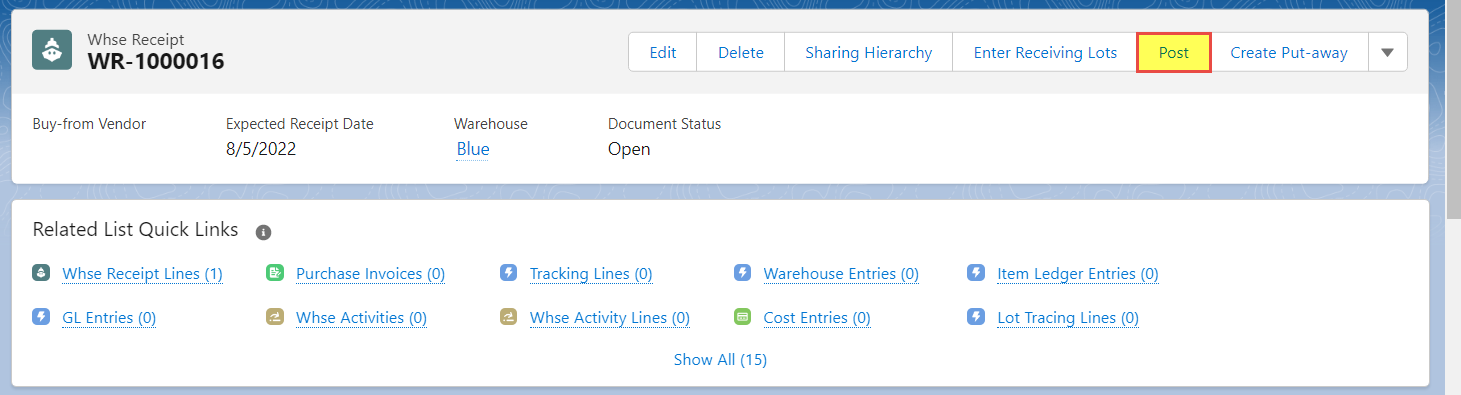Click the Whse Activities icon
1461x395 pixels.
point(275,317)
